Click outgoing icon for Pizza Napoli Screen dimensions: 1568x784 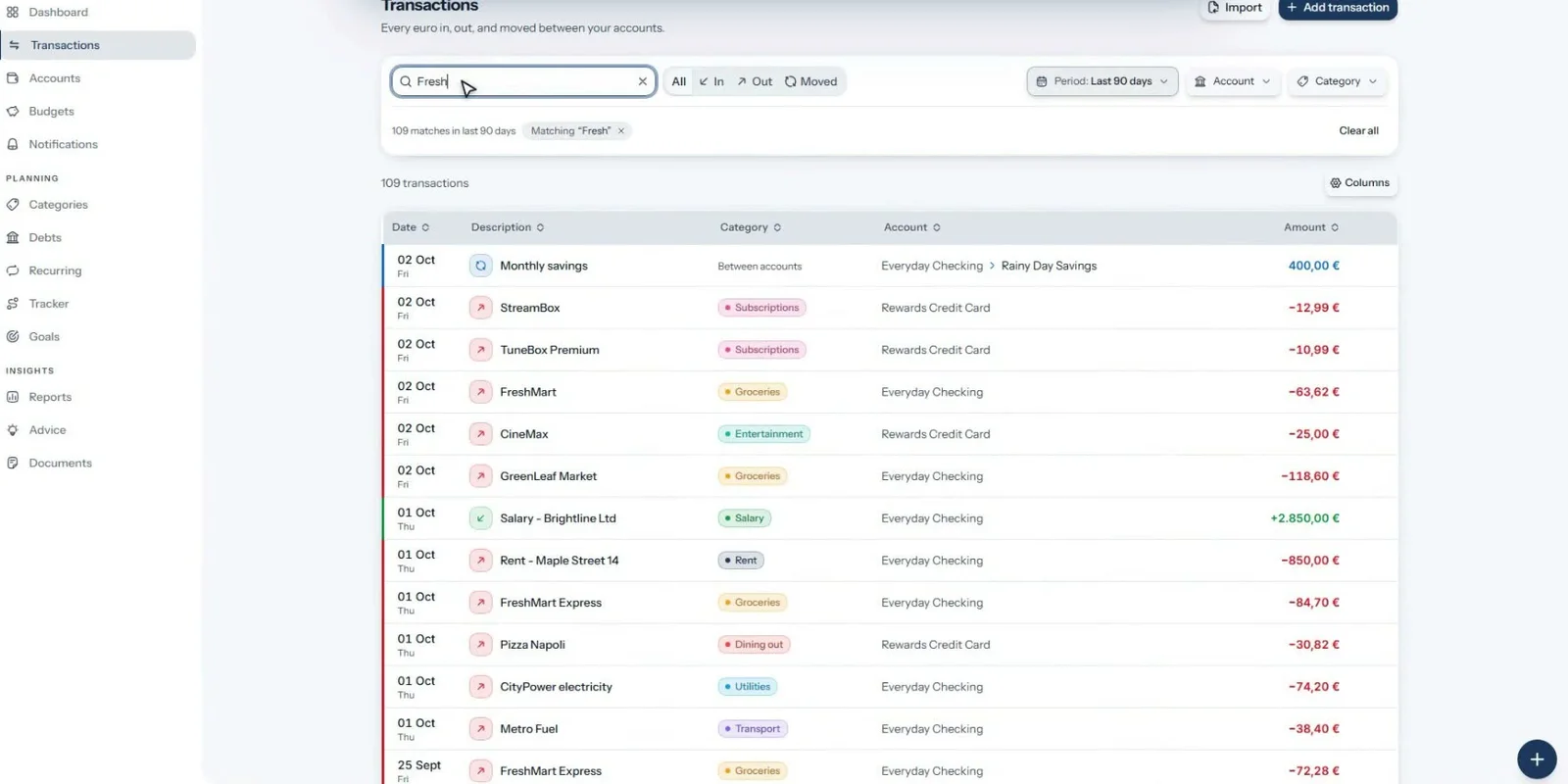pos(480,645)
